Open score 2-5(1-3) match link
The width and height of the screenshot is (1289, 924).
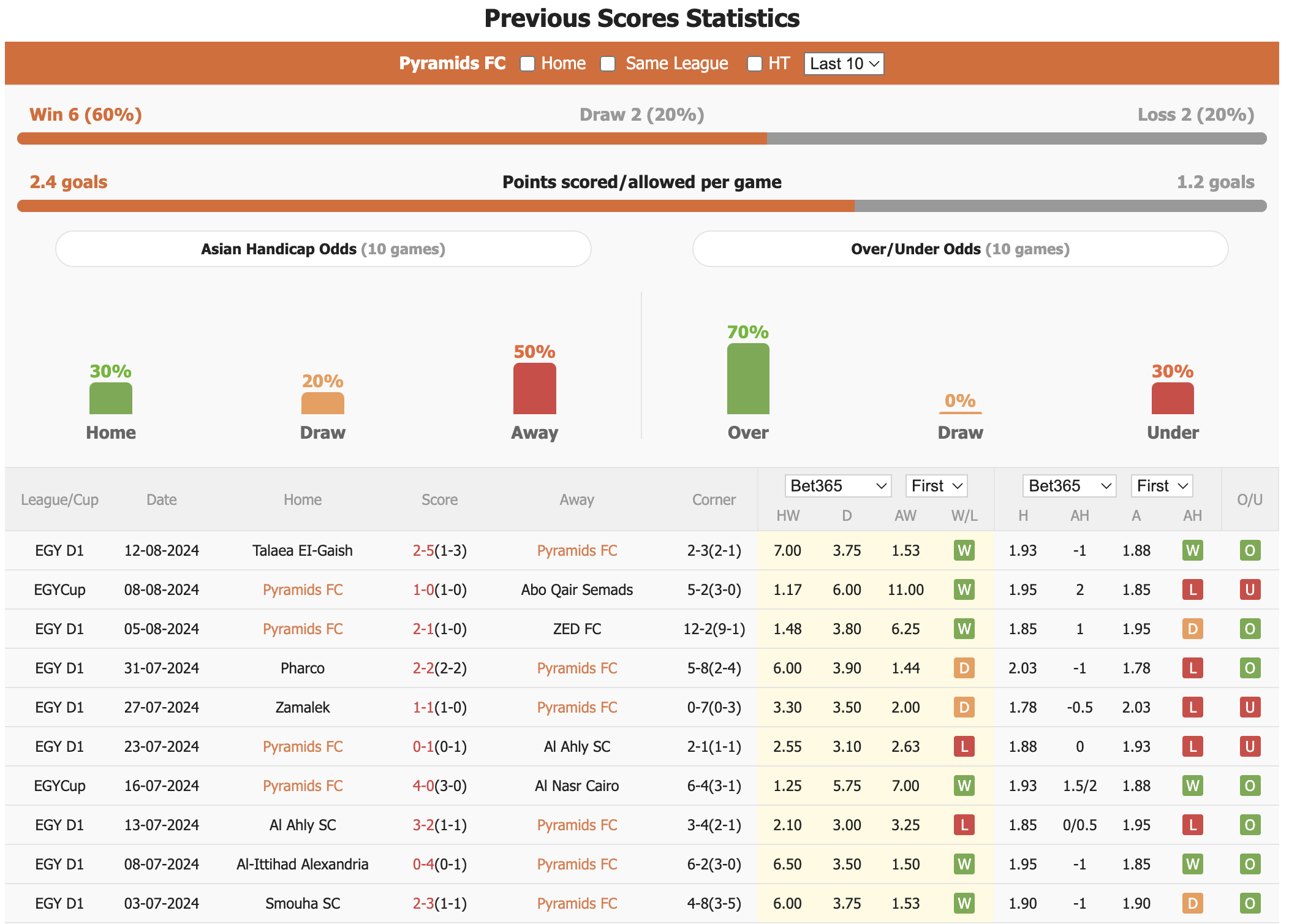[x=440, y=550]
